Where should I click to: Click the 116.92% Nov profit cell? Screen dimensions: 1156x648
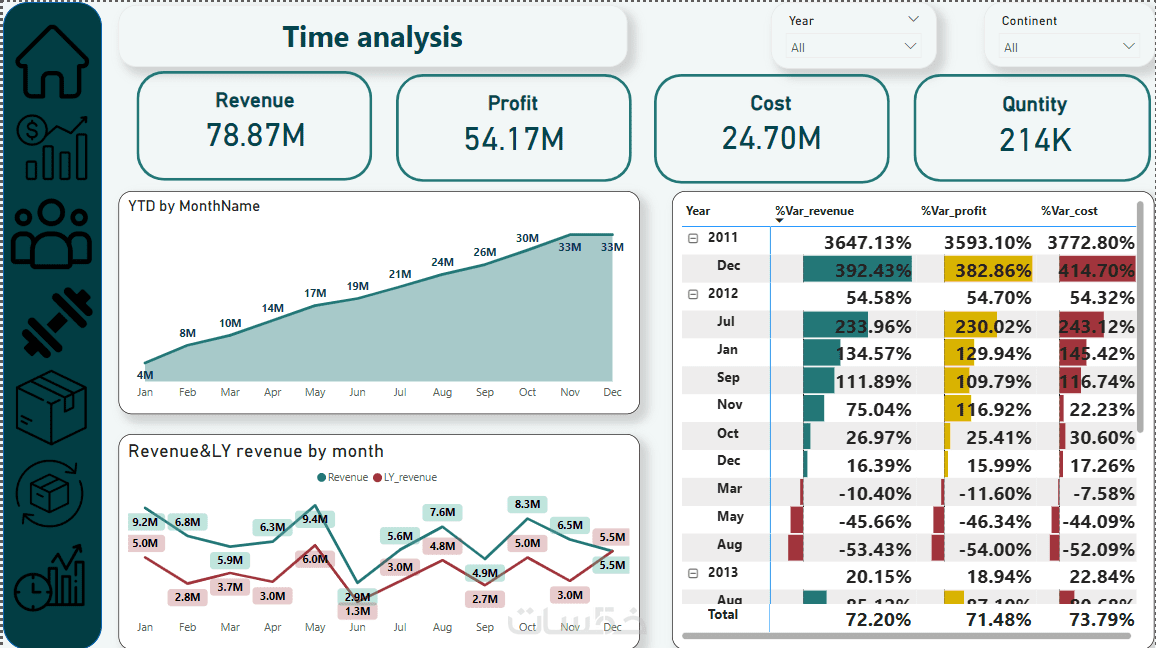click(x=993, y=409)
